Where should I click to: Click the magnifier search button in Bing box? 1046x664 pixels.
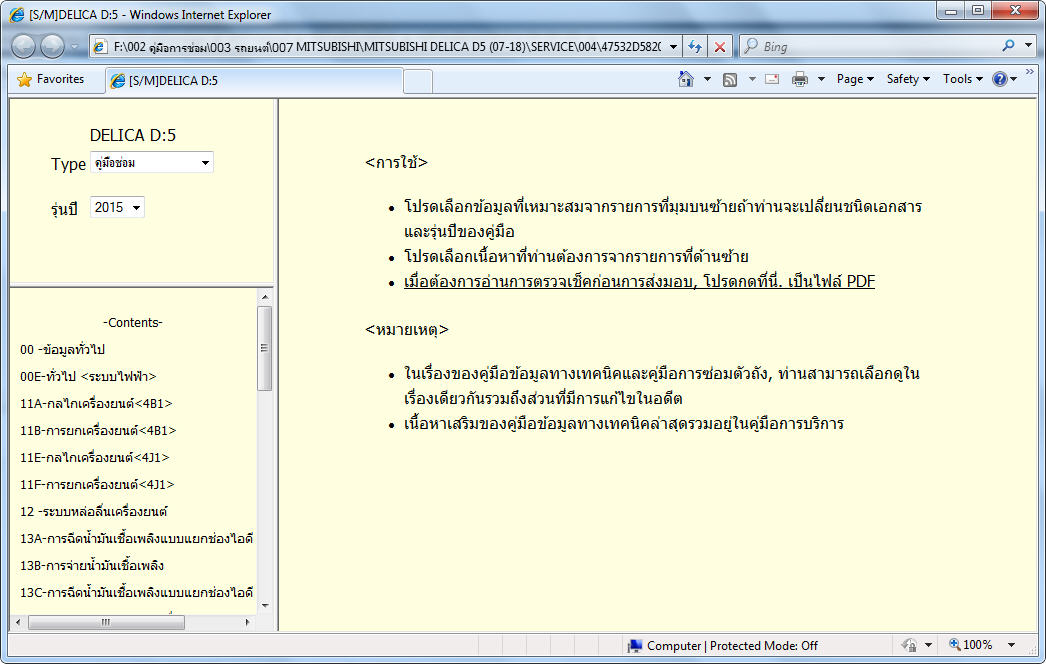[1008, 45]
